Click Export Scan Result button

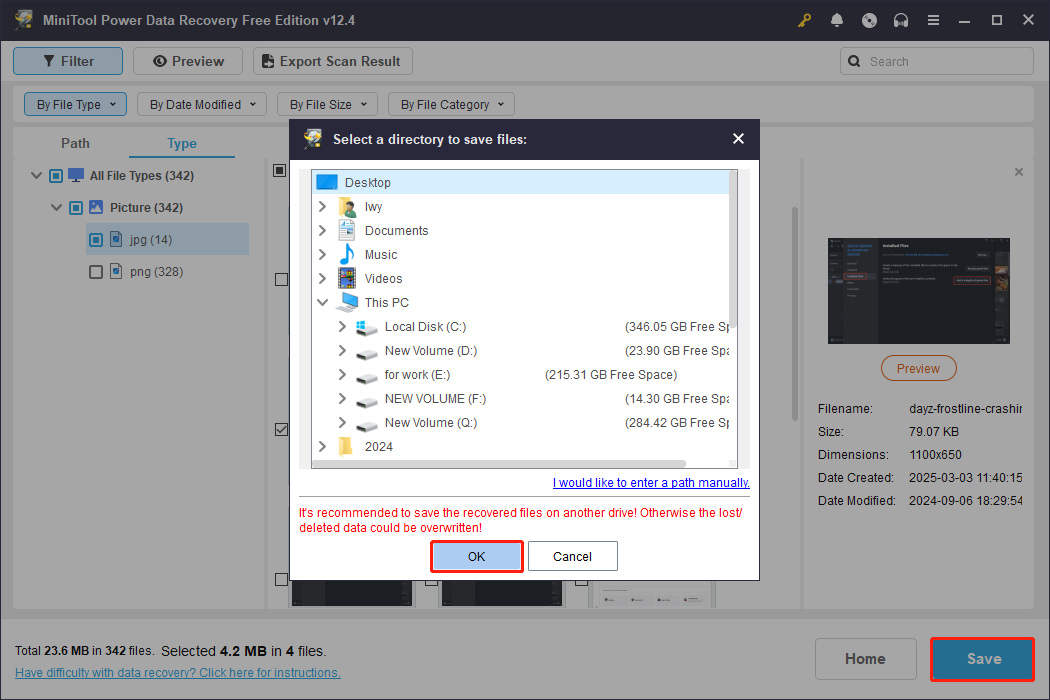(333, 61)
